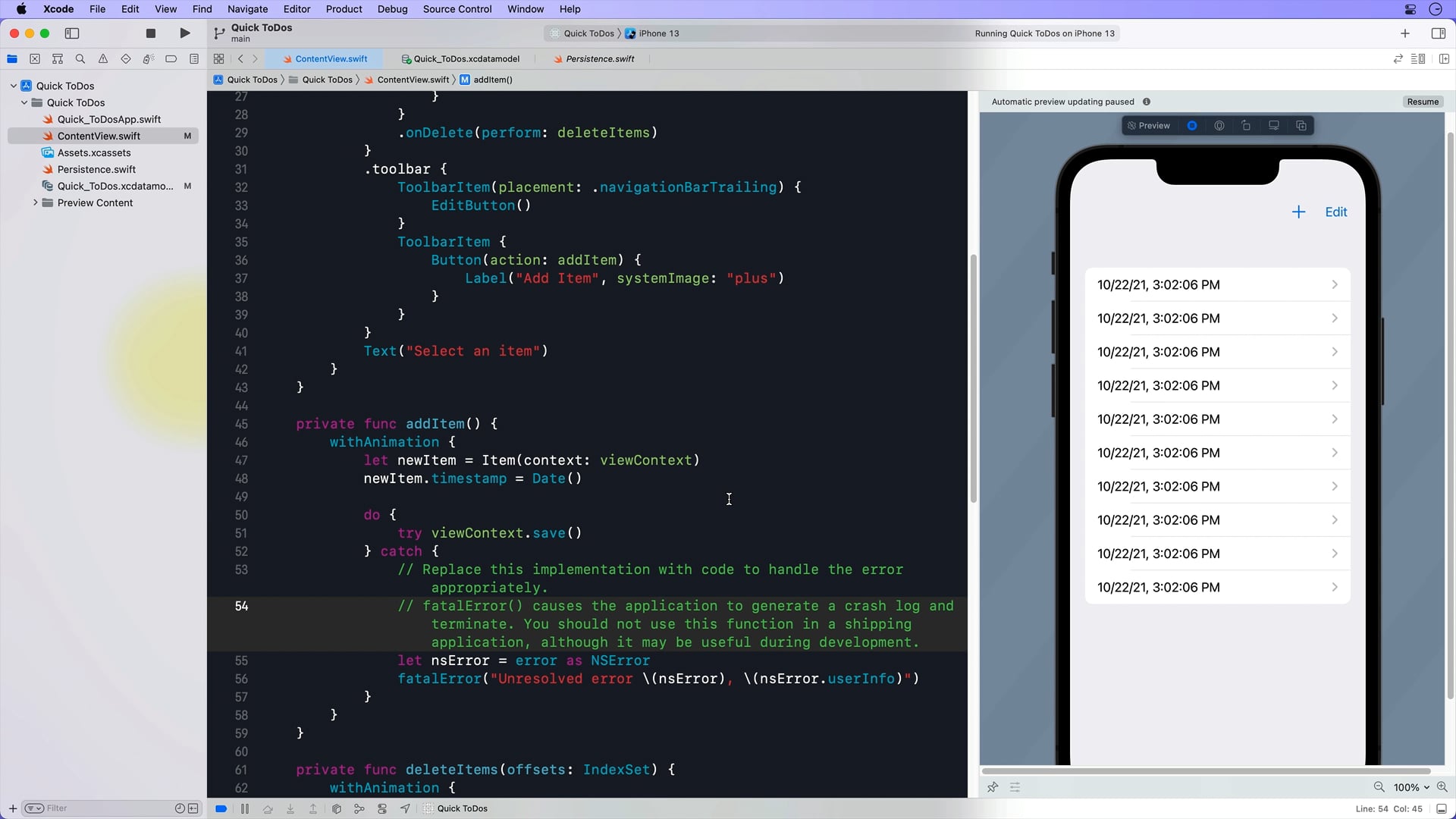Open the Editor menu

coord(297,9)
